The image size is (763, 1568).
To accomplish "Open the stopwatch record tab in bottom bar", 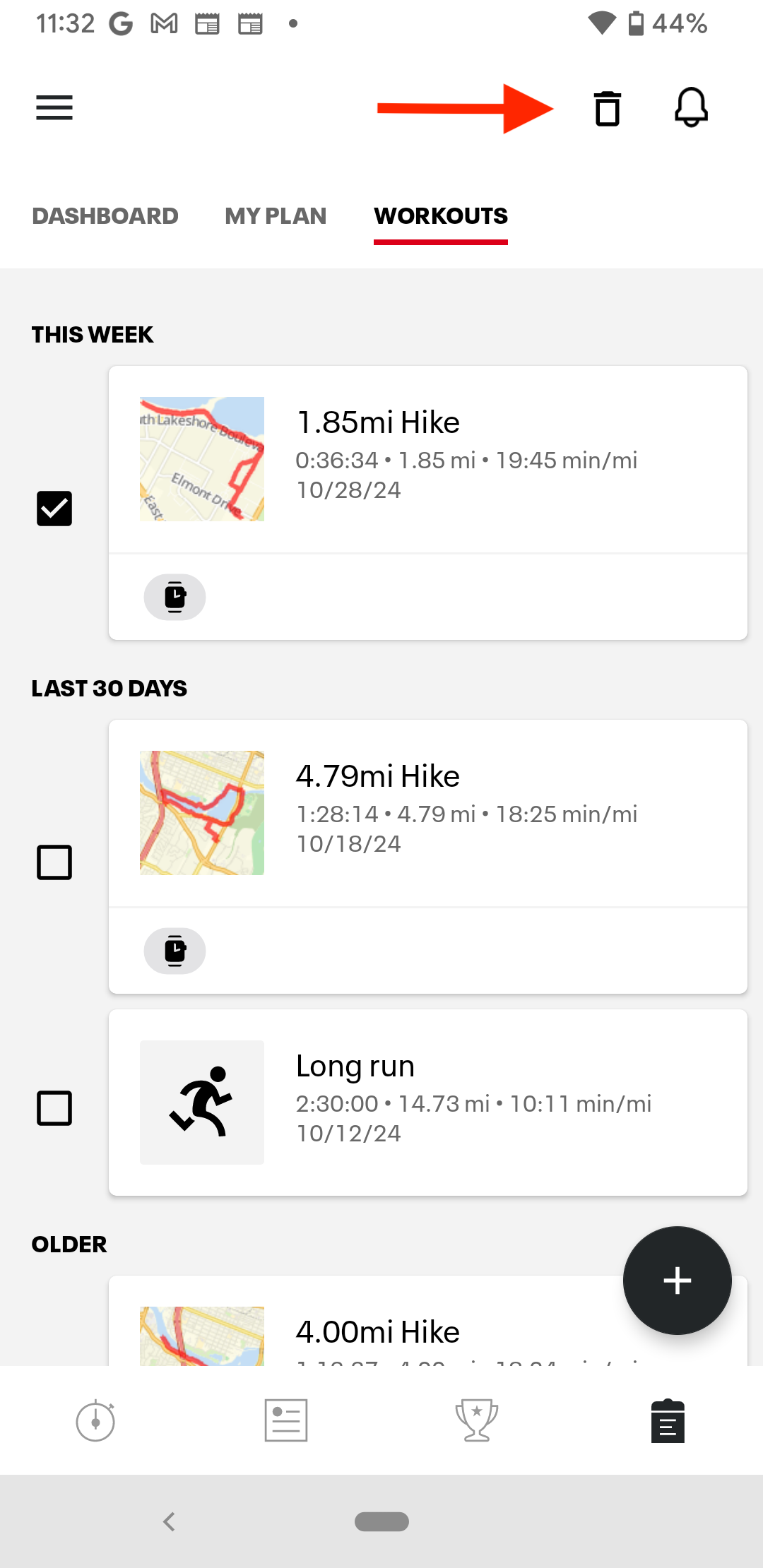I will (95, 1420).
